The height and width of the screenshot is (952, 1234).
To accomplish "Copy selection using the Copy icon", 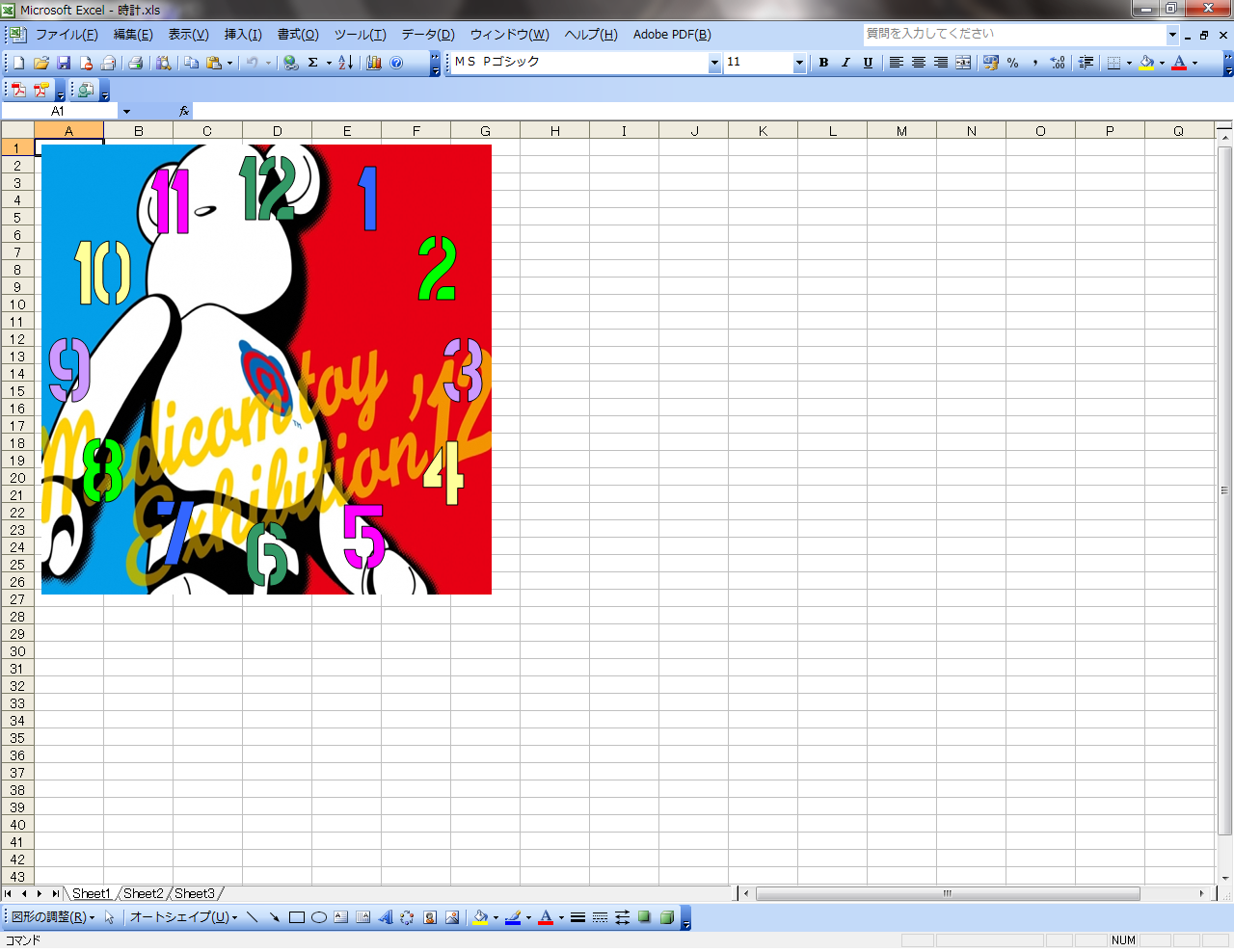I will (x=192, y=63).
